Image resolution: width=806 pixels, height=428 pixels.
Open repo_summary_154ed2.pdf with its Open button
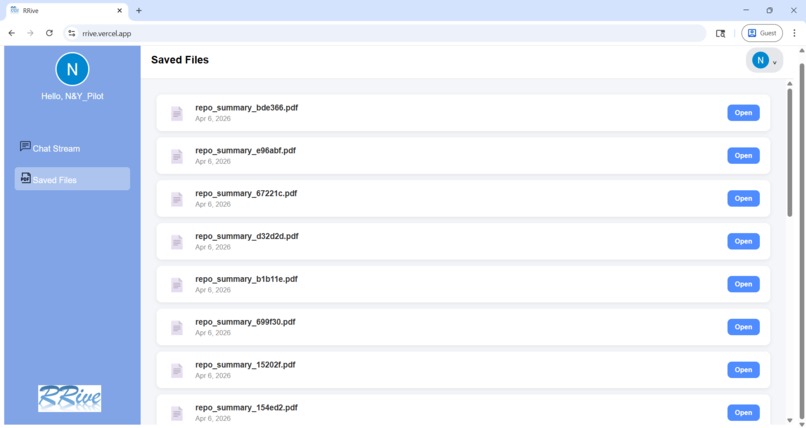point(743,413)
